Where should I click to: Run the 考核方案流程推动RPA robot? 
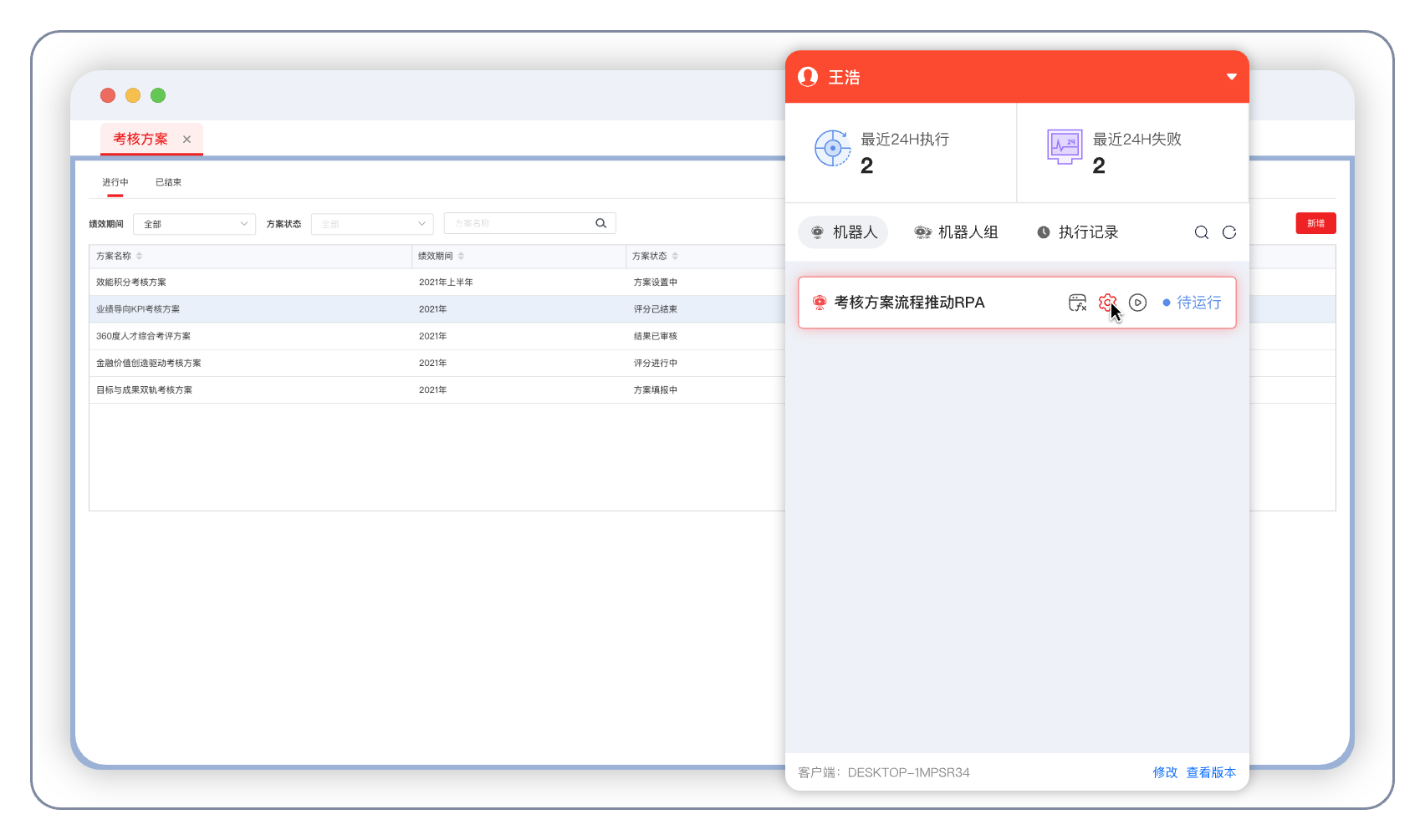click(x=1137, y=303)
